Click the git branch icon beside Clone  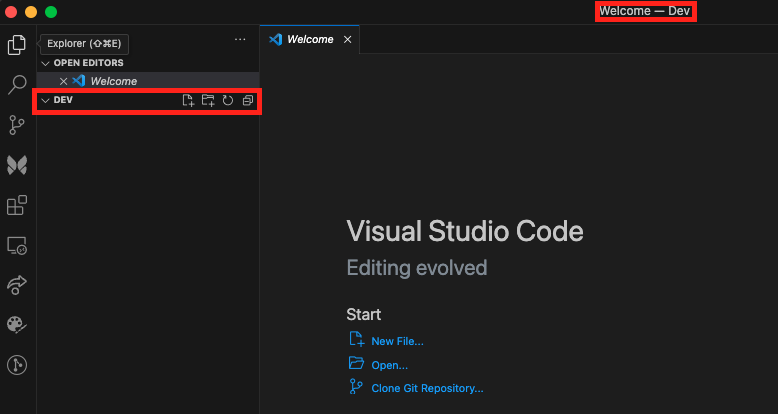pyautogui.click(x=356, y=386)
